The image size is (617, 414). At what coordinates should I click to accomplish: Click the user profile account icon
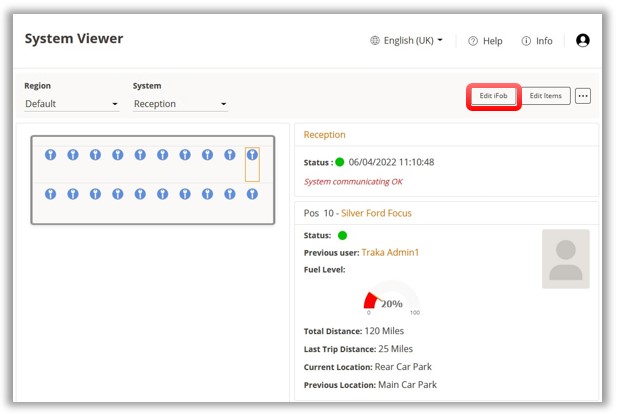click(583, 41)
